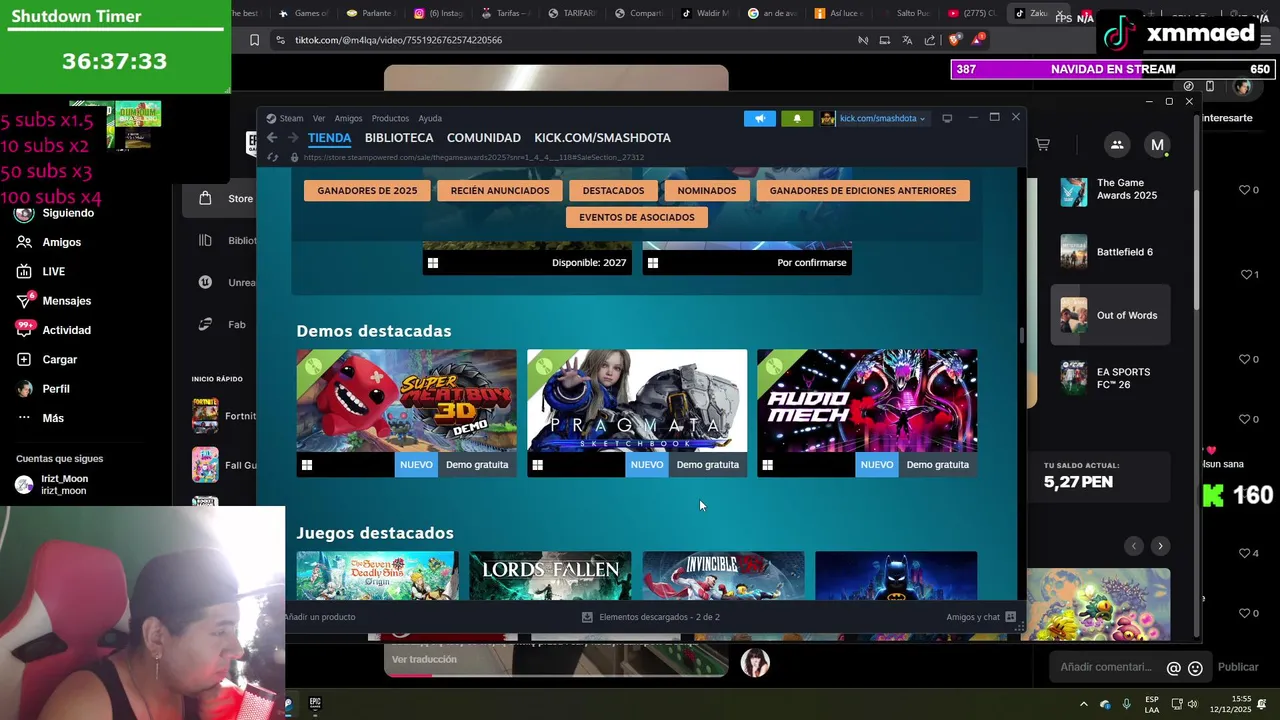Image resolution: width=1280 pixels, height=720 pixels.
Task: Click Demo gratuita under Pragmata
Action: coord(708,464)
